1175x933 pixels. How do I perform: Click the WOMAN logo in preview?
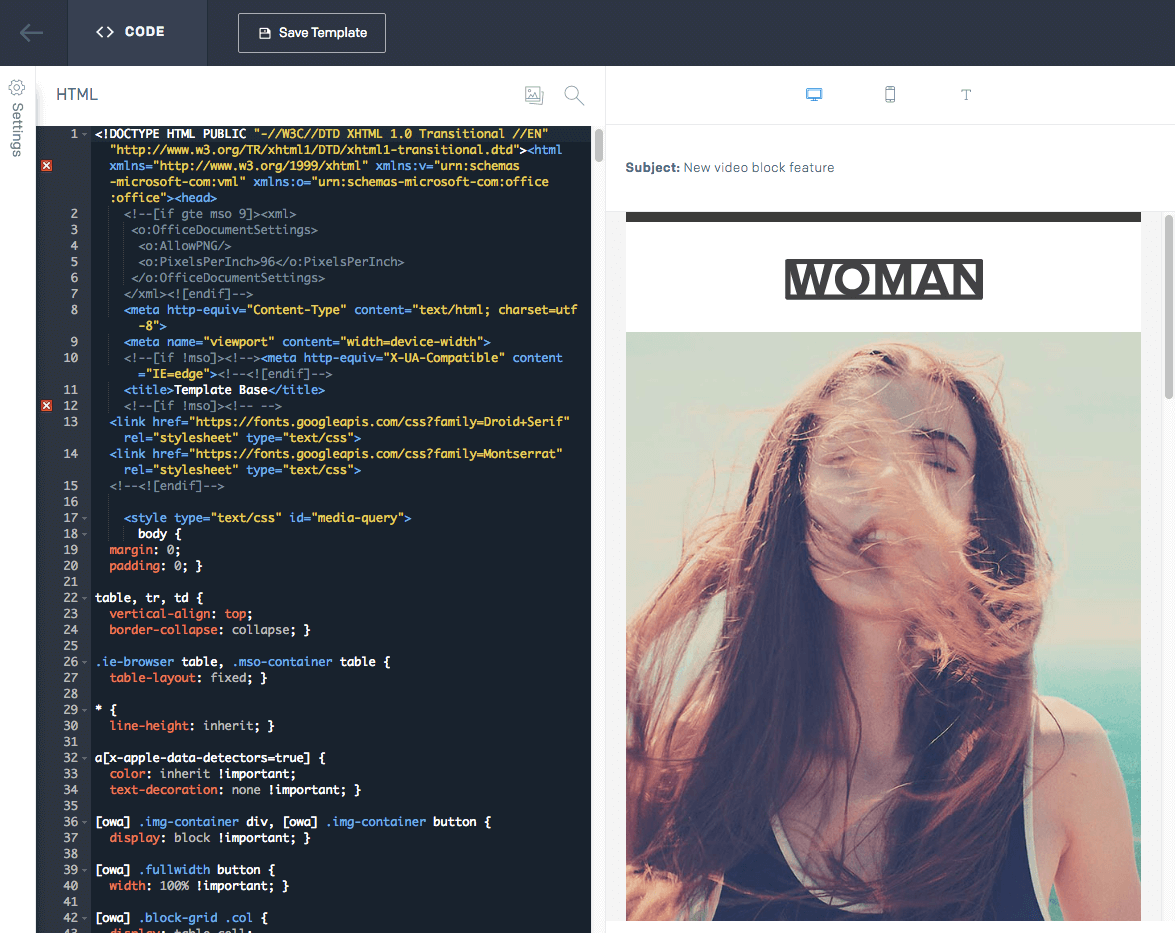(x=883, y=280)
